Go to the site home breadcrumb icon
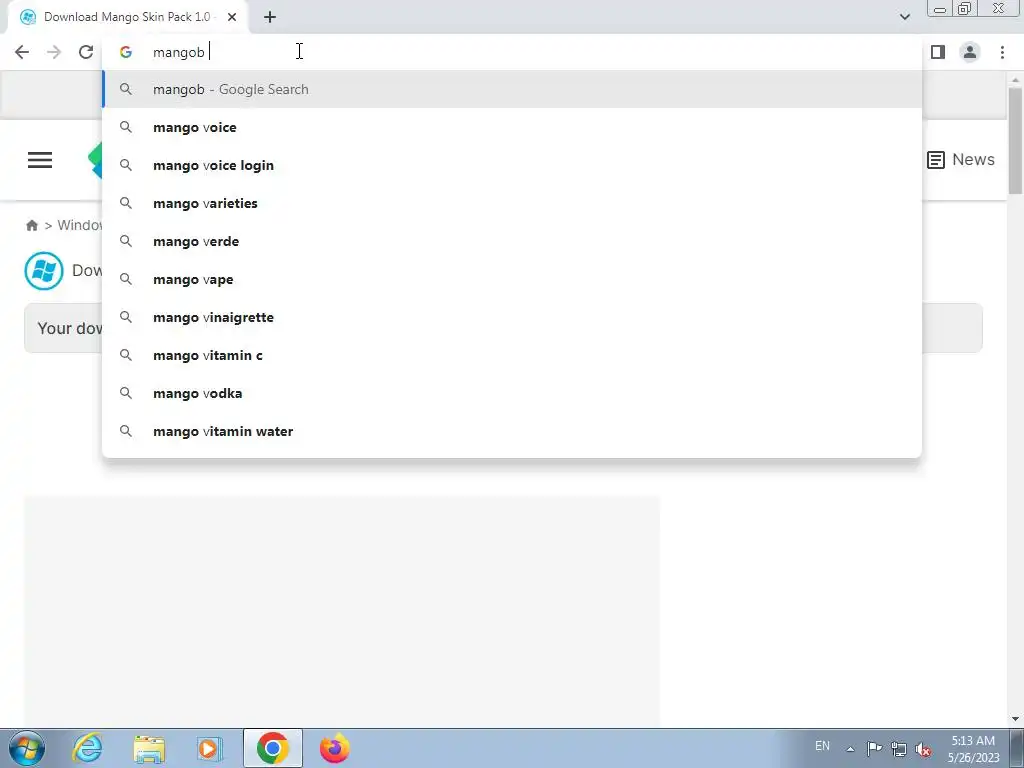Screen dimensions: 1024x768 pyautogui.click(x=31, y=225)
